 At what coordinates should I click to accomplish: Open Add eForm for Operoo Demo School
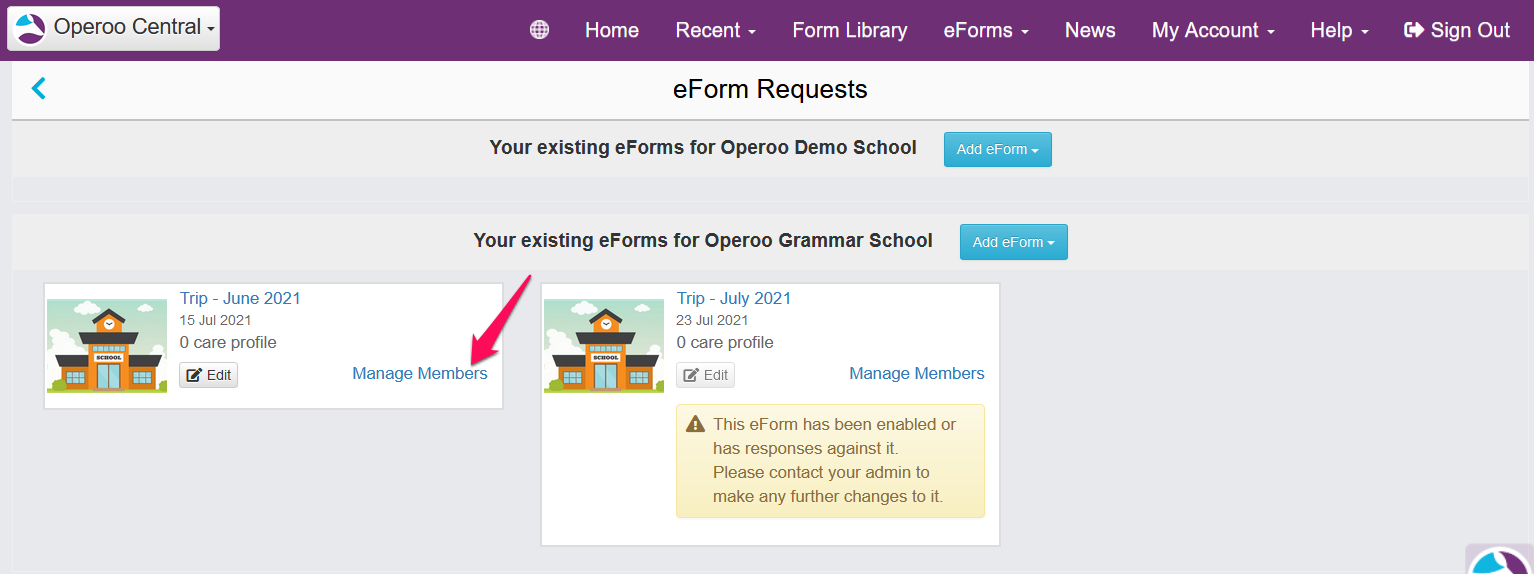coord(997,149)
